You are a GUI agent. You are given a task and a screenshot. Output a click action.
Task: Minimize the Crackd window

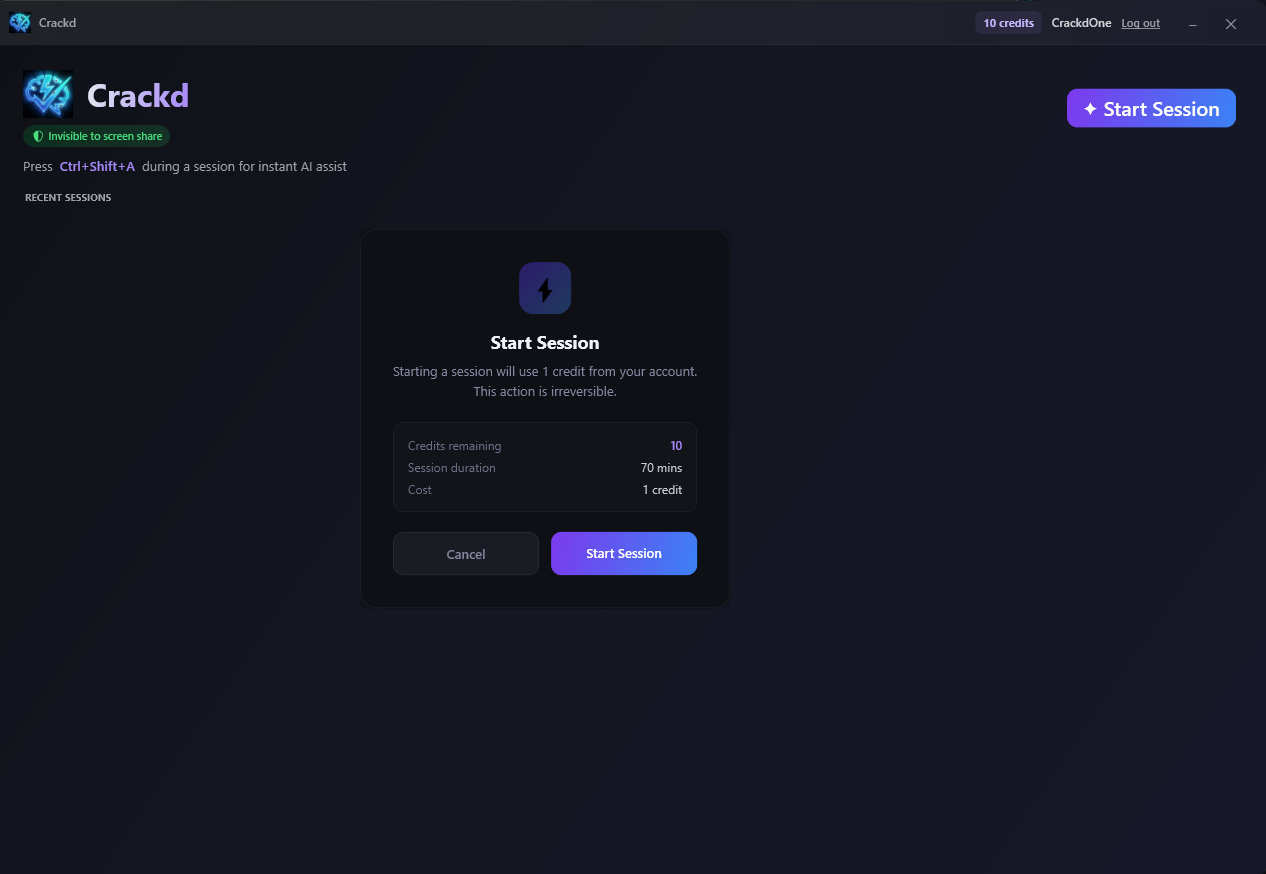tap(1193, 24)
